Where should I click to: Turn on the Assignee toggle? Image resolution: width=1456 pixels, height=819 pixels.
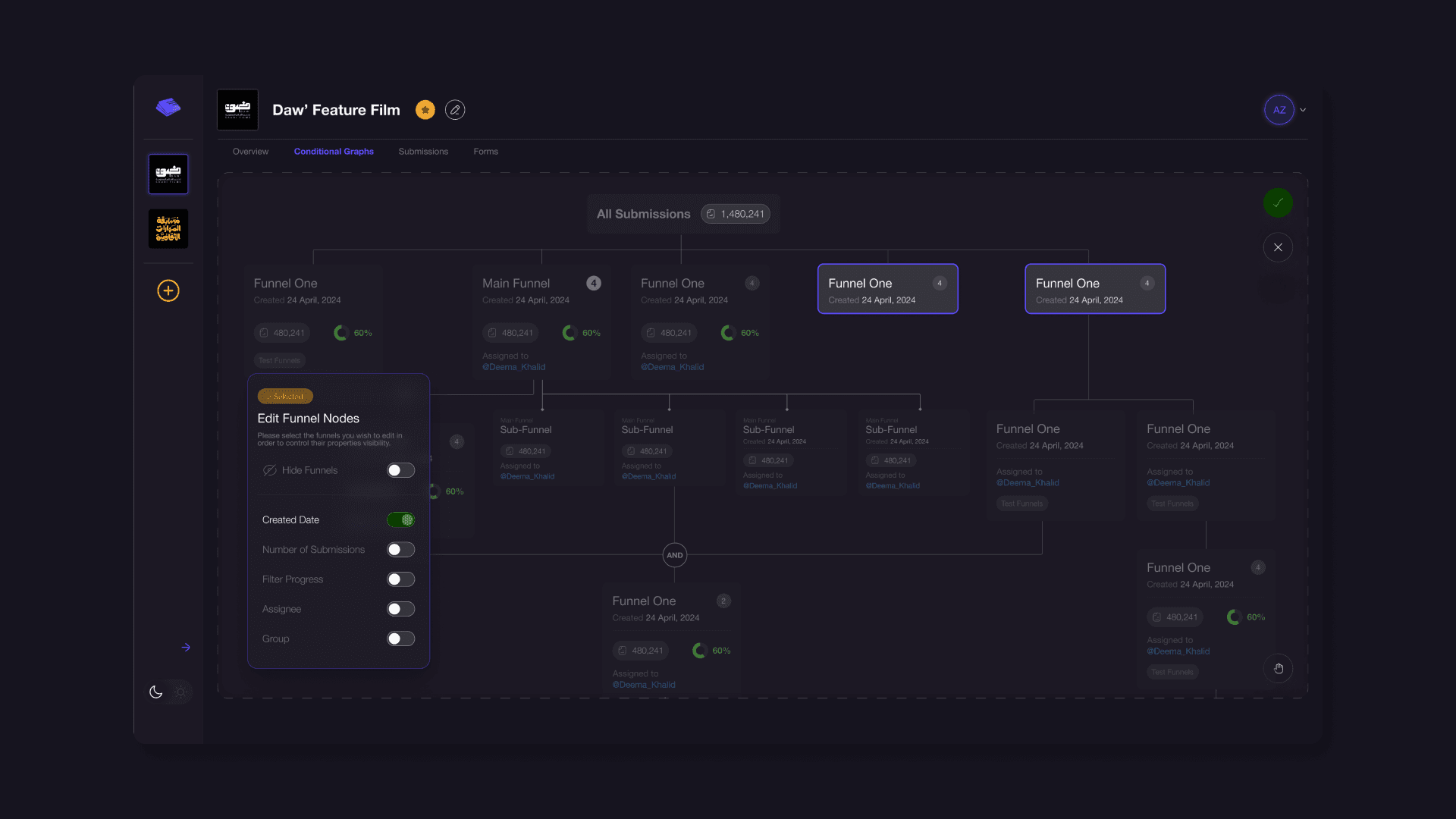(400, 609)
